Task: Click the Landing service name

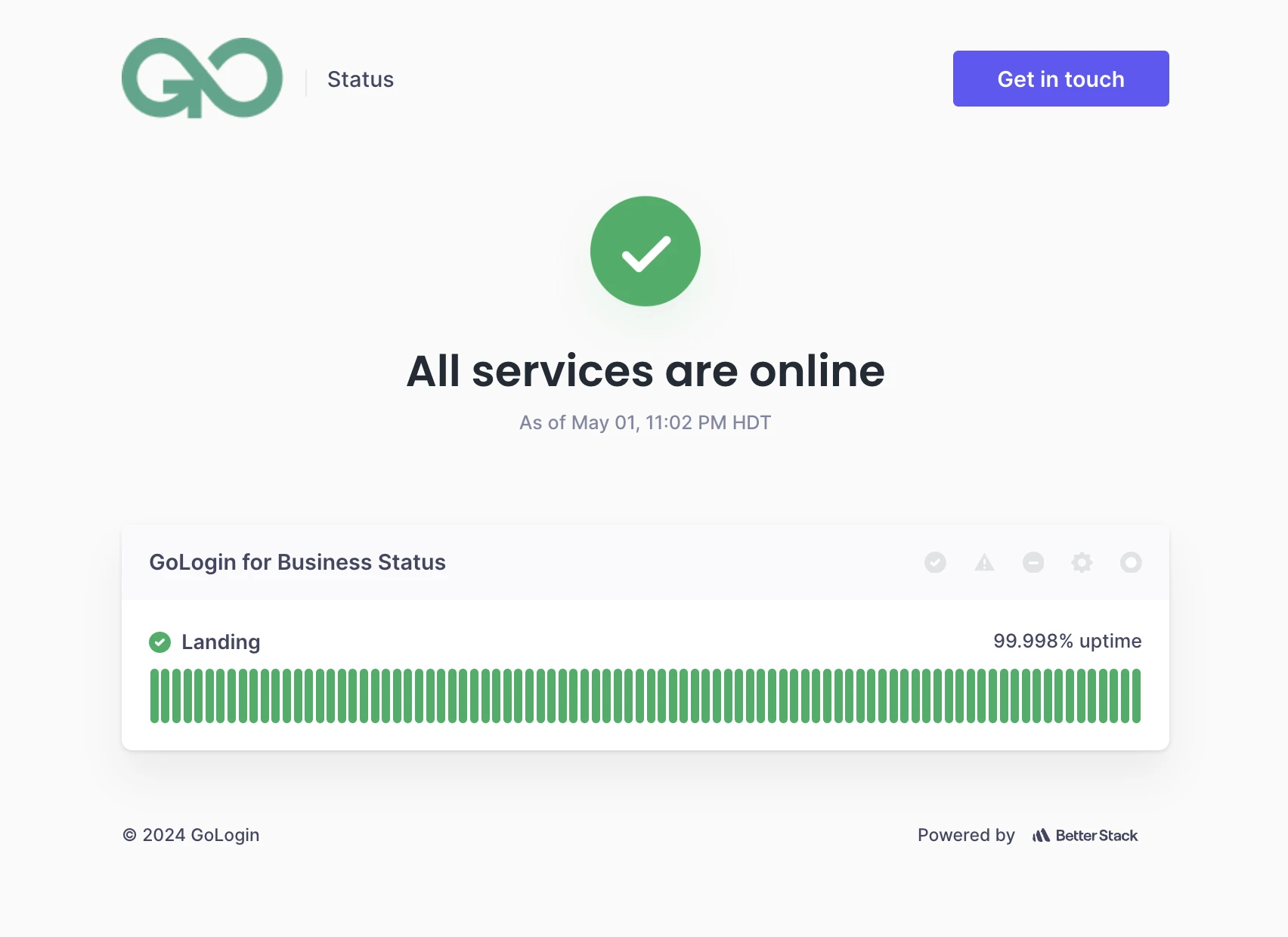Action: [221, 642]
